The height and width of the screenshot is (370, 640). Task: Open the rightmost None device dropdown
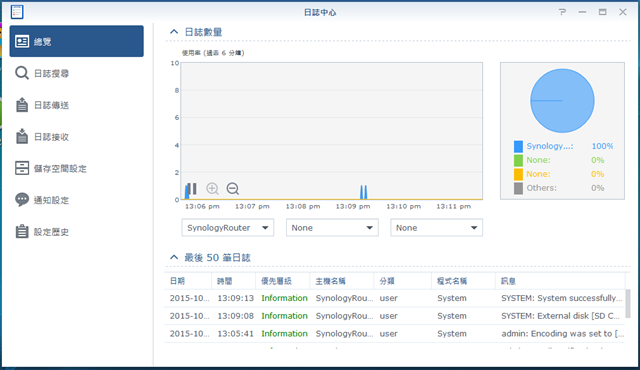[x=436, y=228]
